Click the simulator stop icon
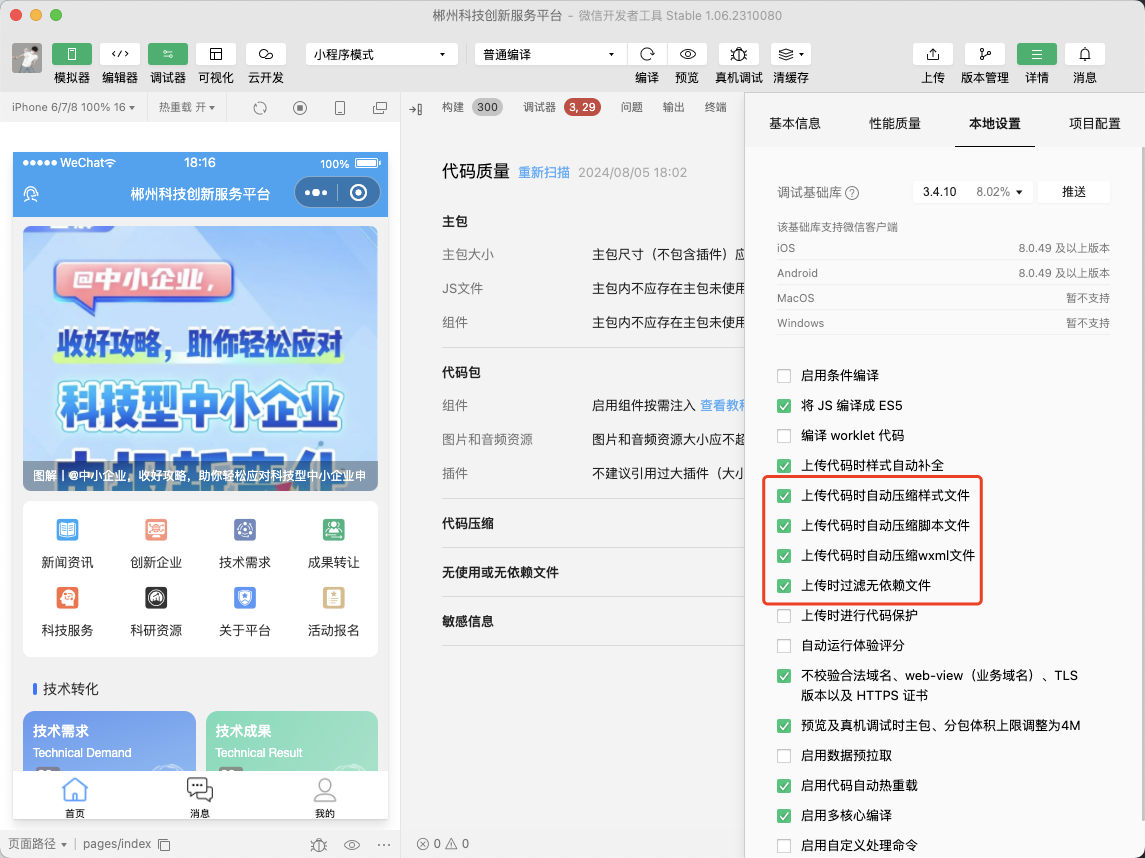1145x858 pixels. [x=299, y=108]
